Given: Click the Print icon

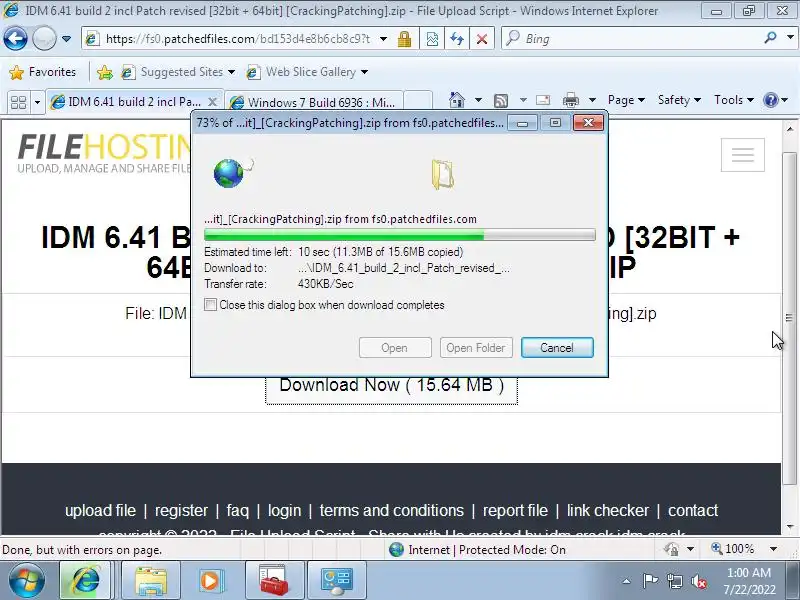Looking at the screenshot, I should 570,100.
